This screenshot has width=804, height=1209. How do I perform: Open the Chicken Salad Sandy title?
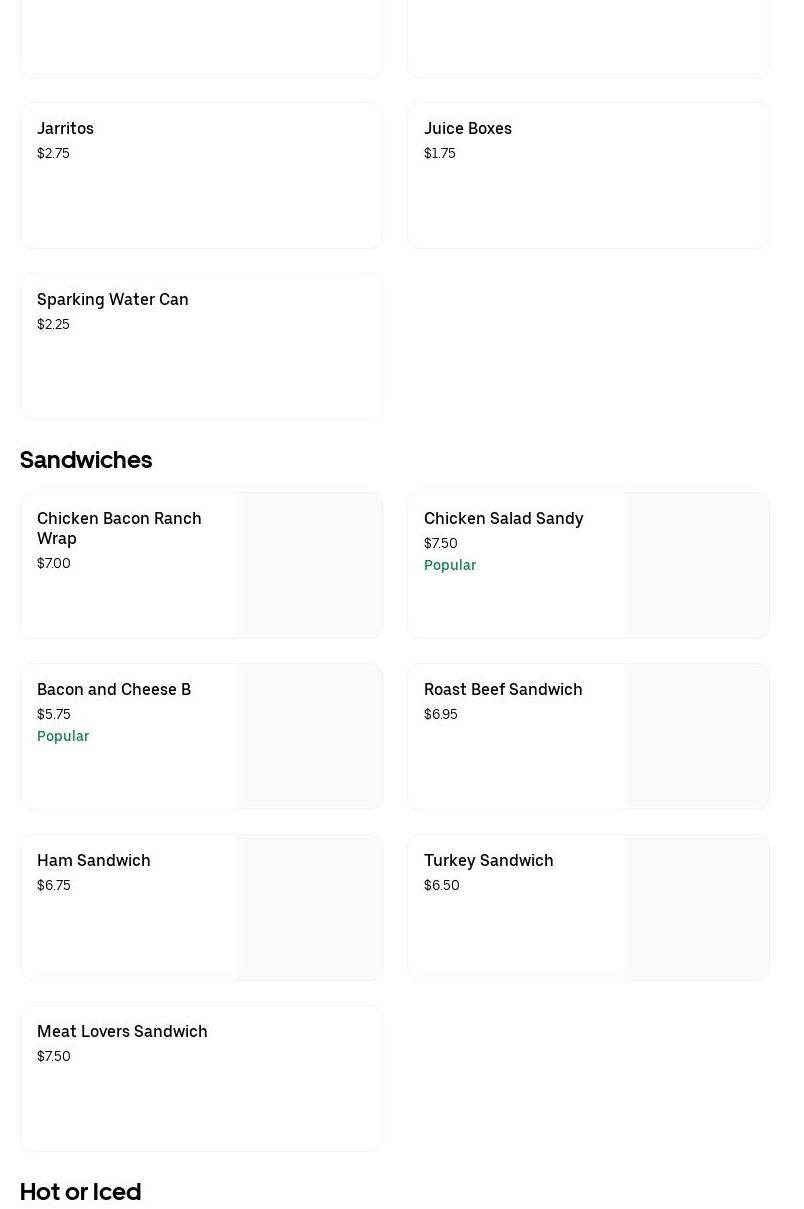(x=503, y=519)
